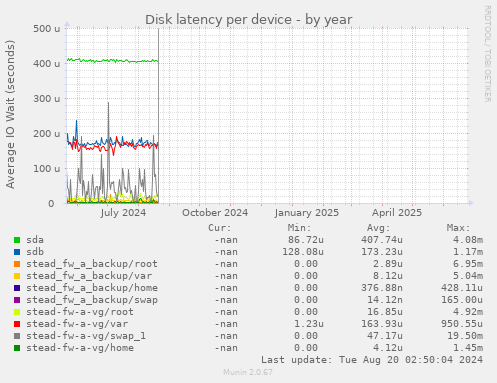Click sda max value 4.08m

(468, 240)
